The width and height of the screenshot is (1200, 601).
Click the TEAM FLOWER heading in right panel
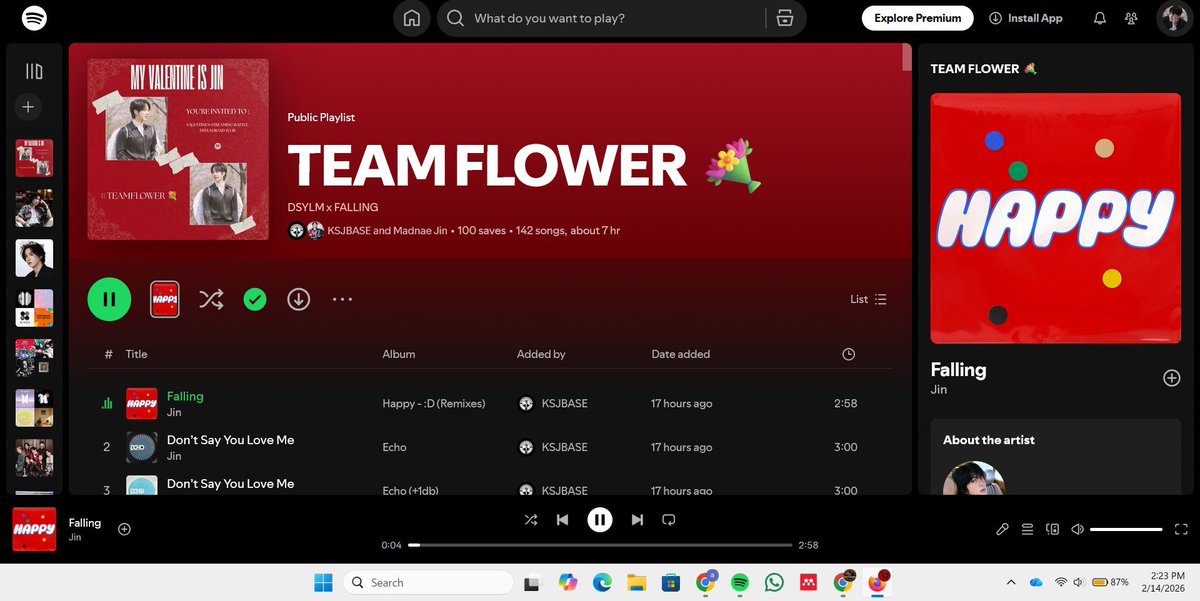(985, 69)
